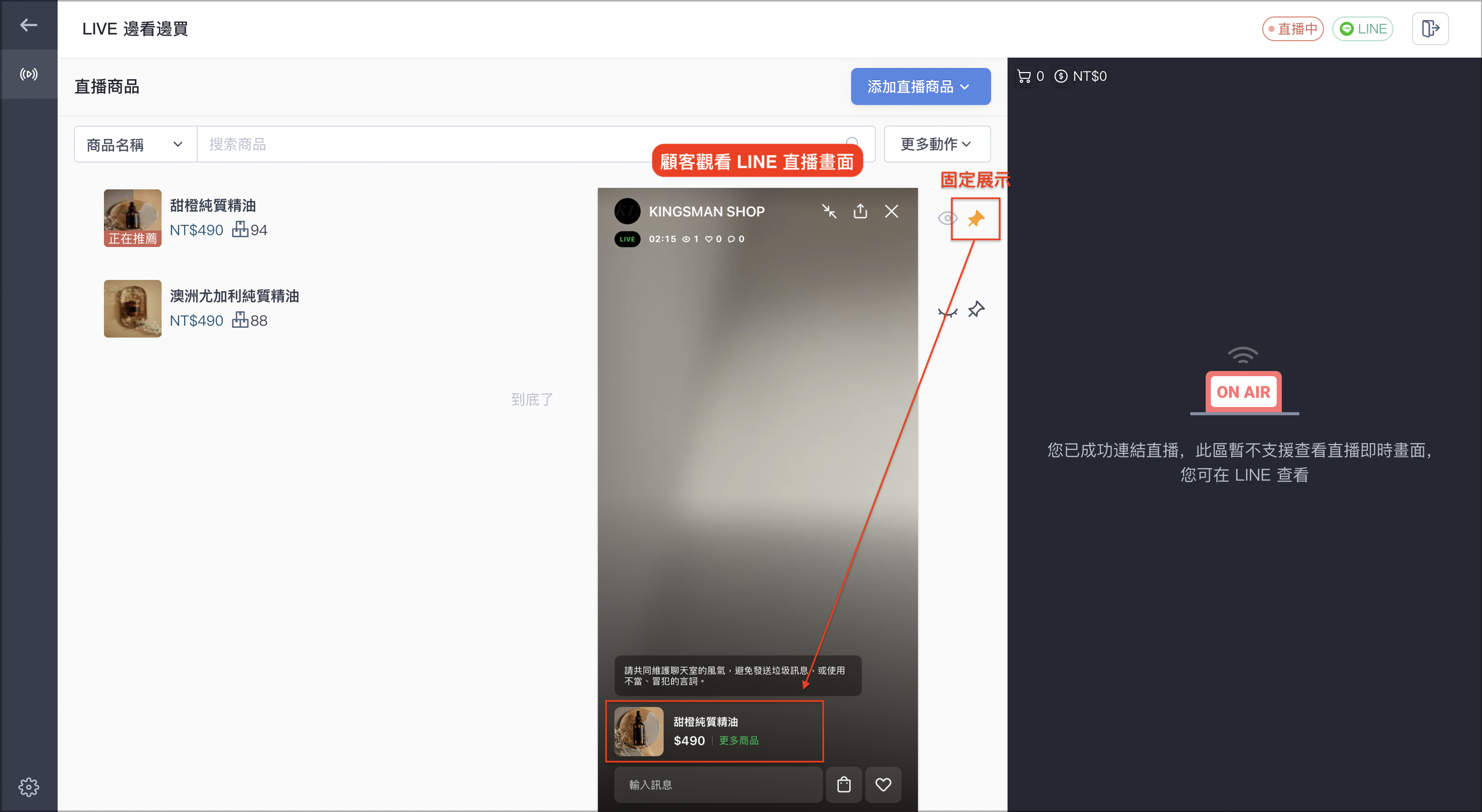Screen dimensions: 1482x812
Task: Click the 輸入訊息 message field
Action: 718,784
